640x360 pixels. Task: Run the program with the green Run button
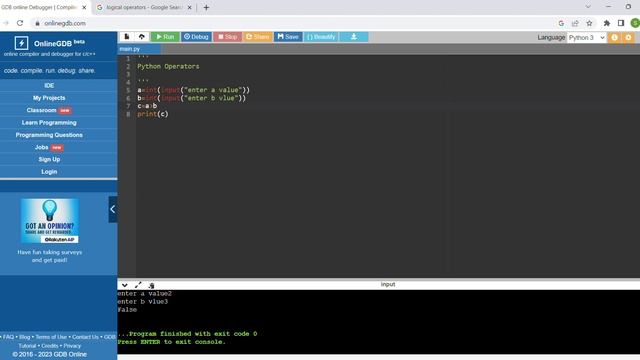click(165, 37)
